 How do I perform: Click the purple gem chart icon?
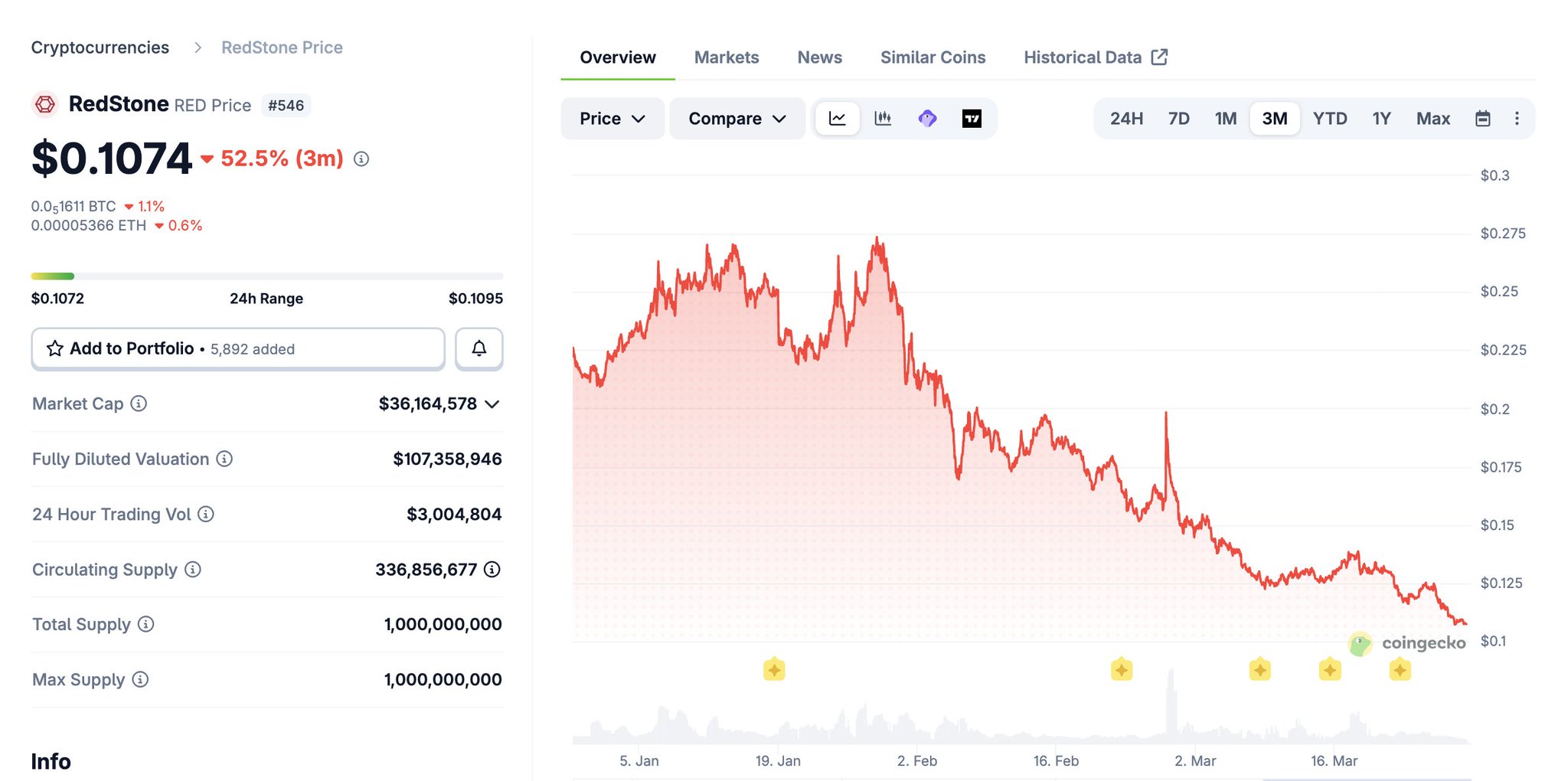point(927,119)
